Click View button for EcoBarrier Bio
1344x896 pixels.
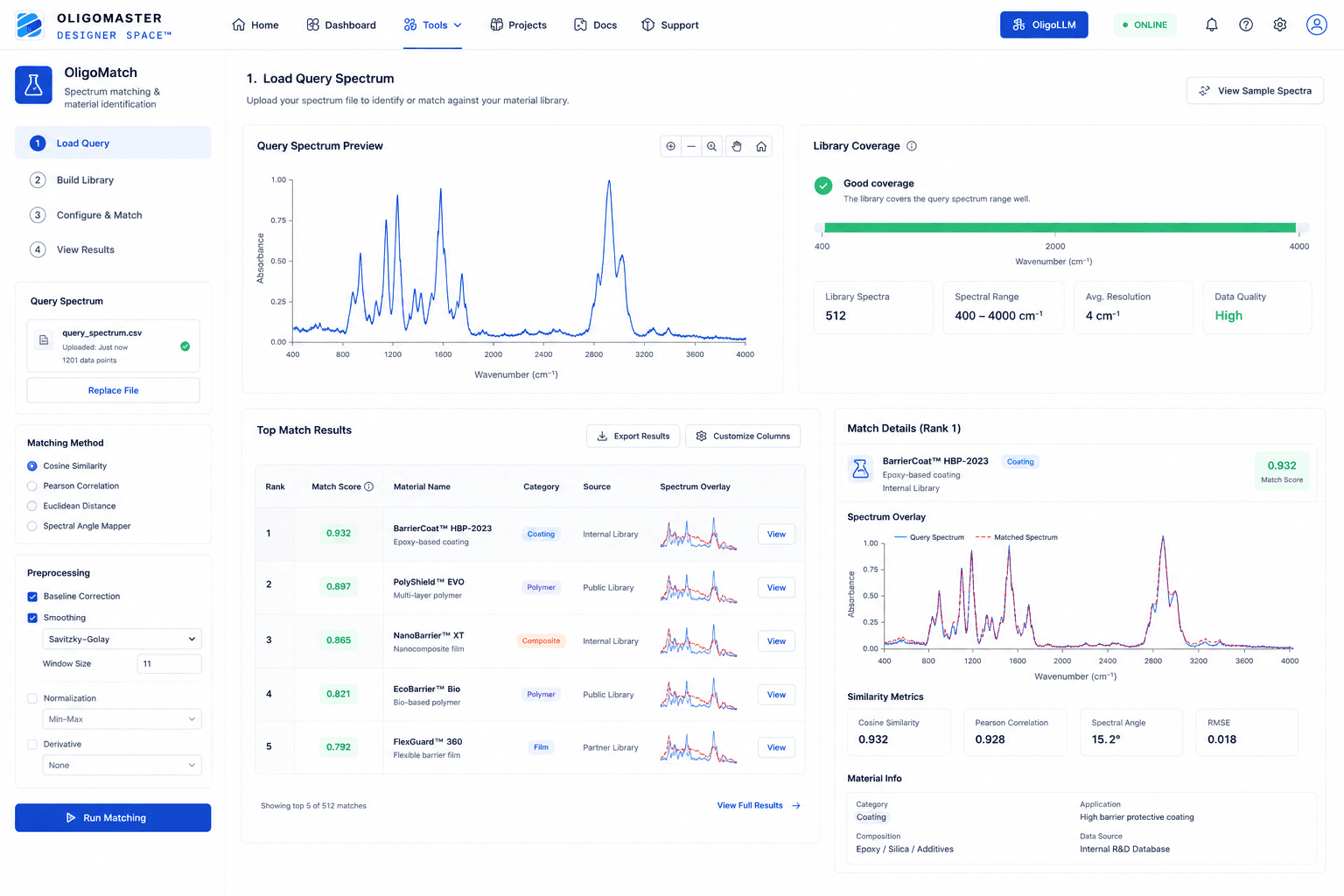click(x=776, y=695)
